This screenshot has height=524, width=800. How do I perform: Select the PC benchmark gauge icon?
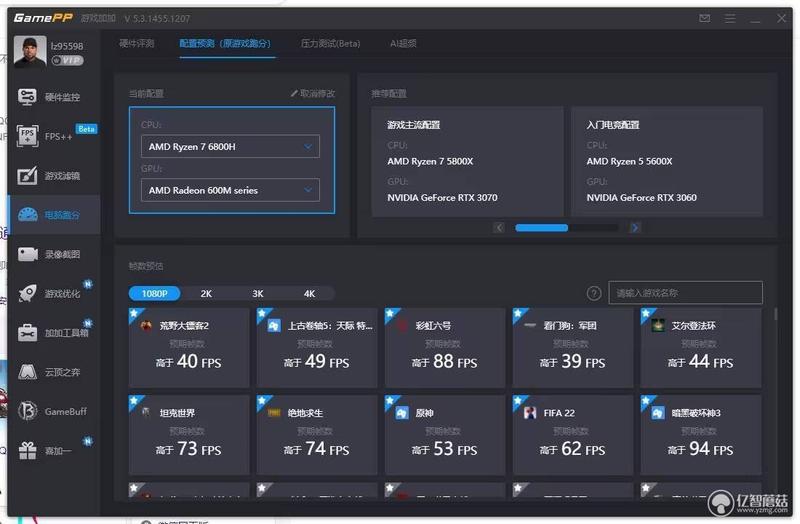tap(28, 215)
